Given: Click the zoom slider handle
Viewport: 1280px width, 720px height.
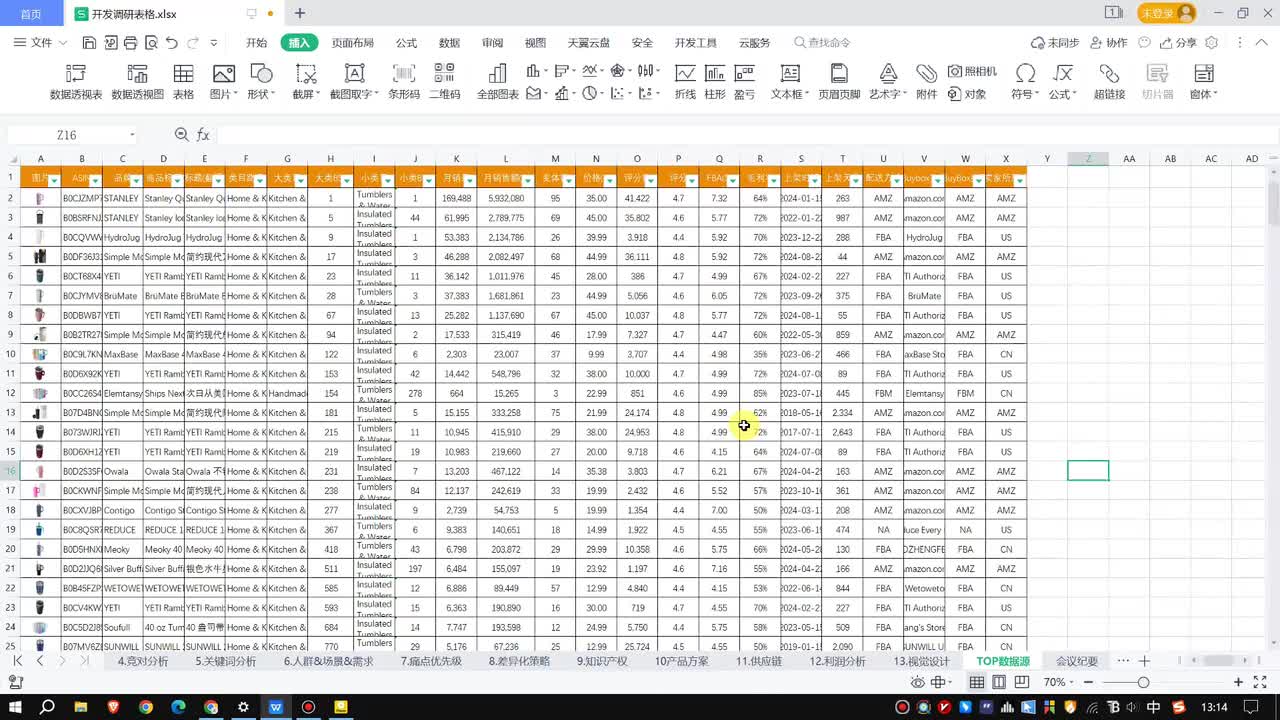Looking at the screenshot, I should tap(1143, 682).
